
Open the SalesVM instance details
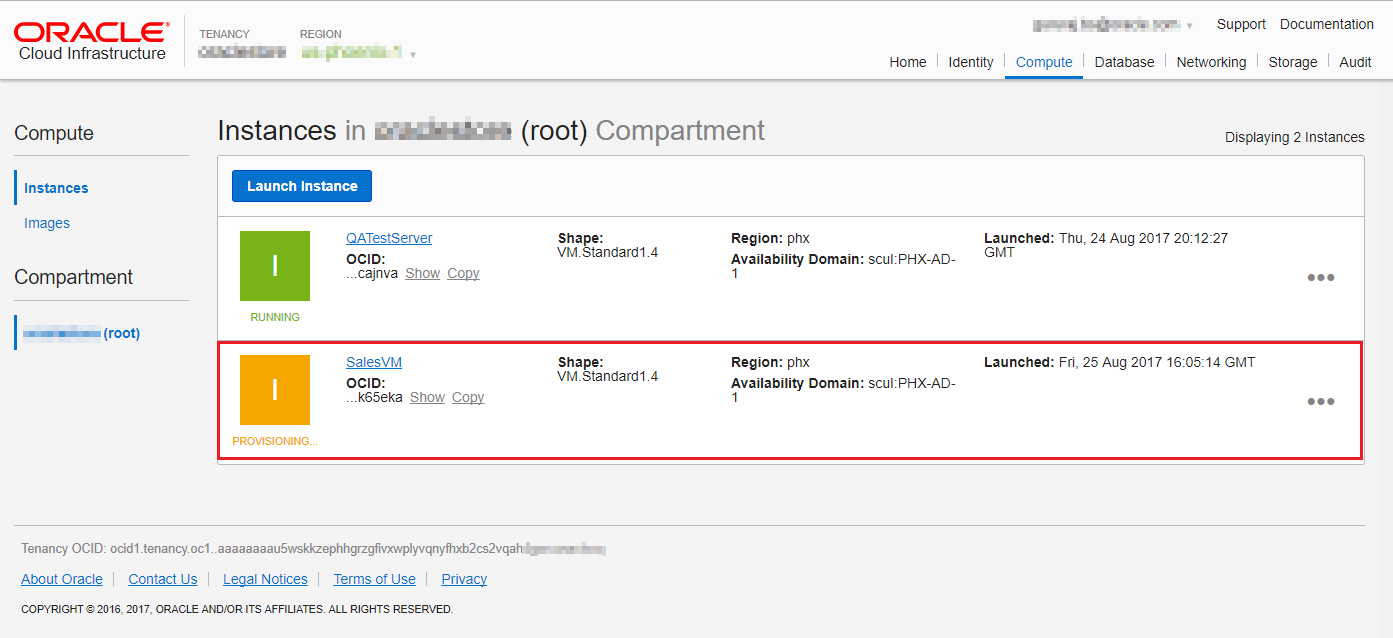(x=374, y=362)
